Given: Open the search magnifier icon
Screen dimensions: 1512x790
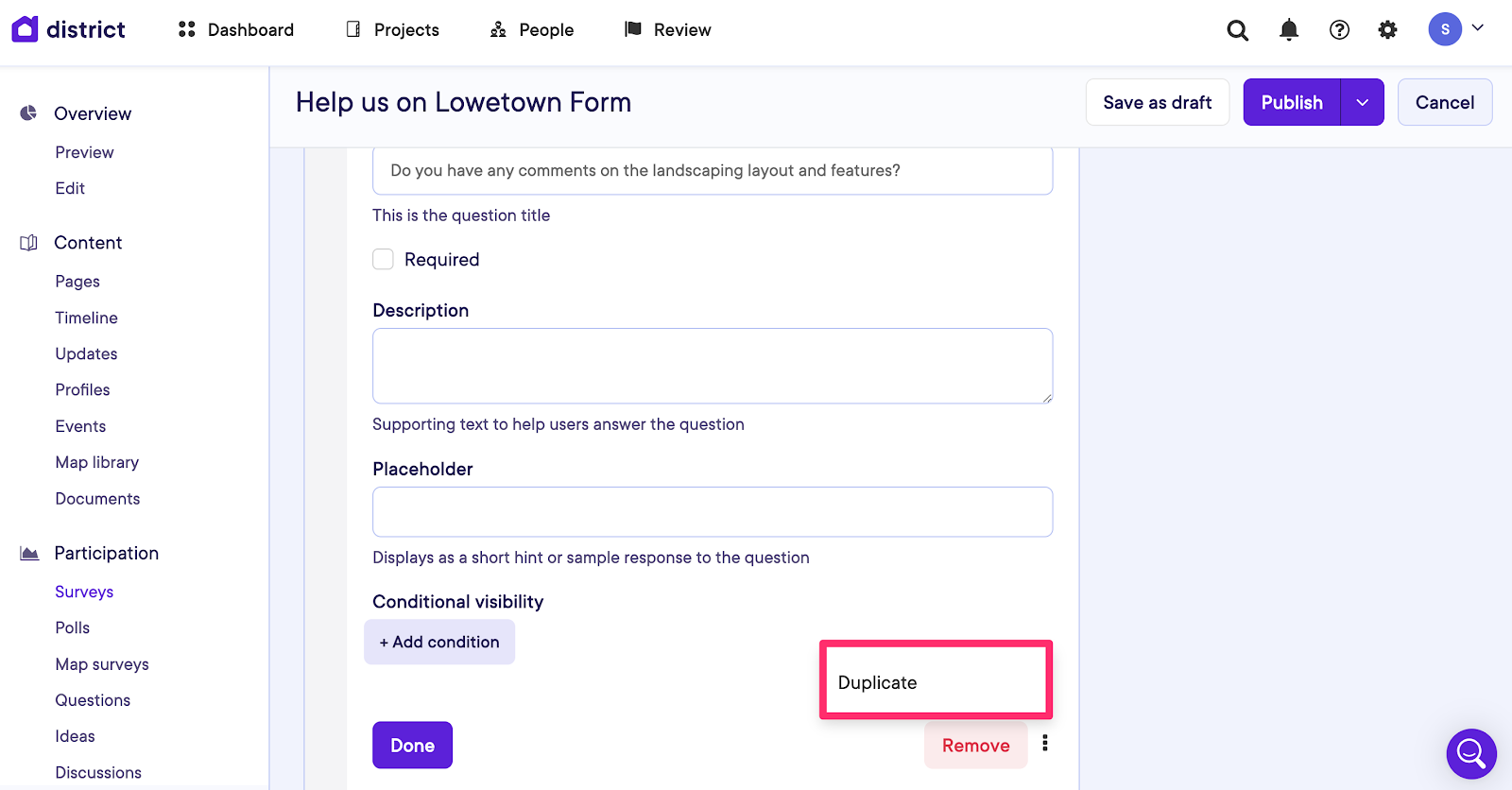Looking at the screenshot, I should point(1237,30).
